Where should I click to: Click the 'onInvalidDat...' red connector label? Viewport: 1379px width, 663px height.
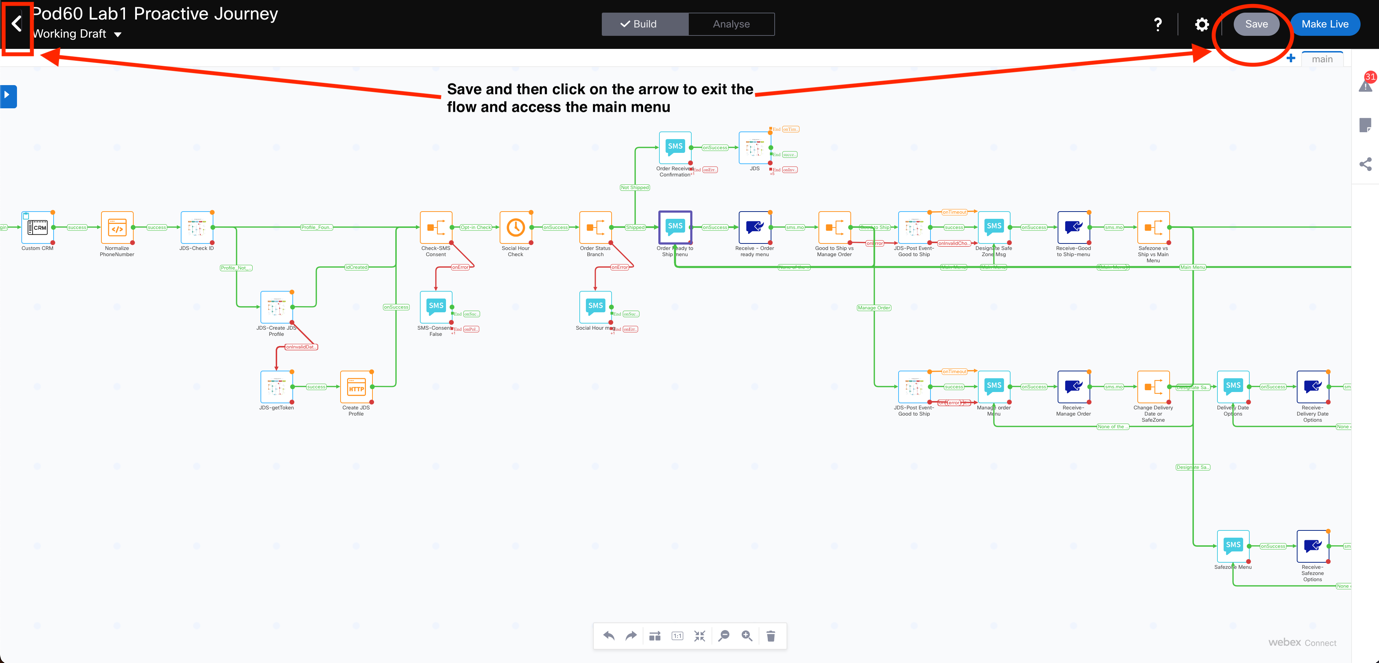[x=301, y=347]
